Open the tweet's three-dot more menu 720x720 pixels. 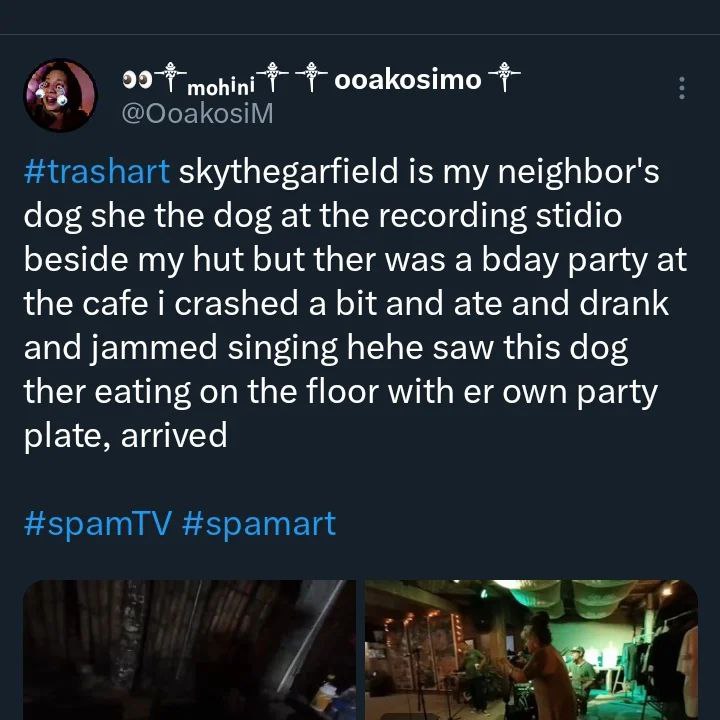click(682, 88)
